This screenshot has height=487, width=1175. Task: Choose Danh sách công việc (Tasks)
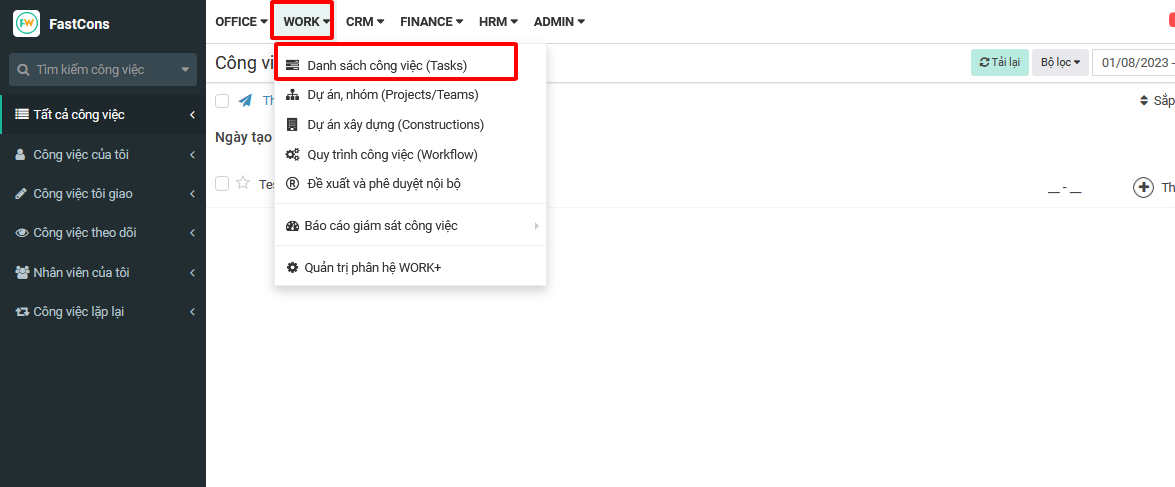point(386,65)
